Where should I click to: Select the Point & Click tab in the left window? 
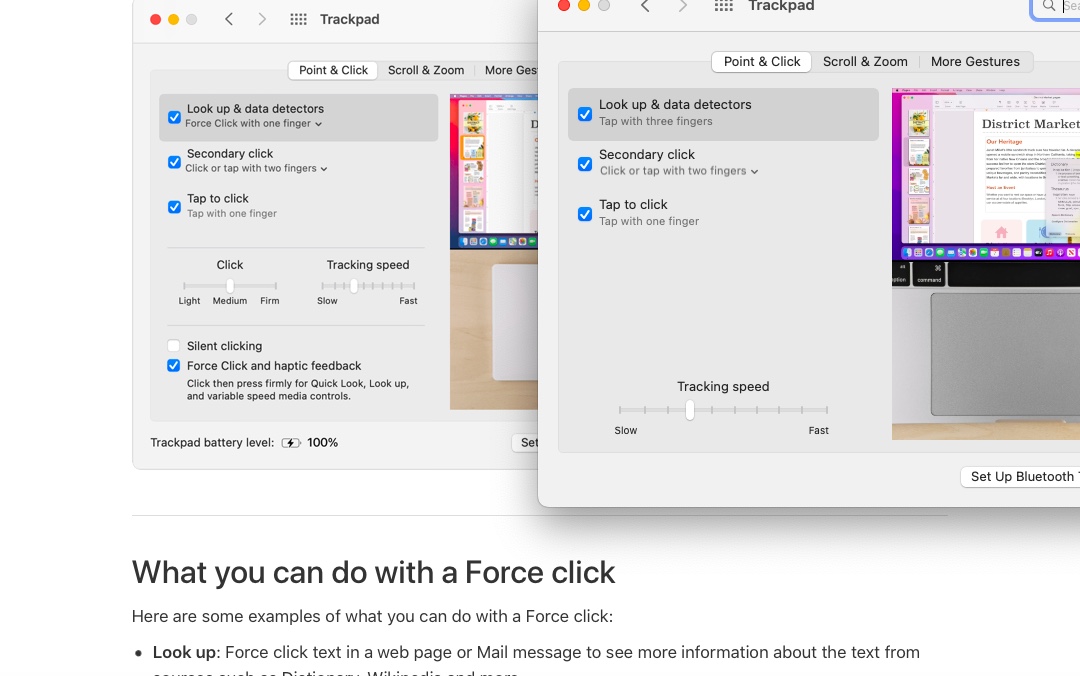[x=333, y=70]
